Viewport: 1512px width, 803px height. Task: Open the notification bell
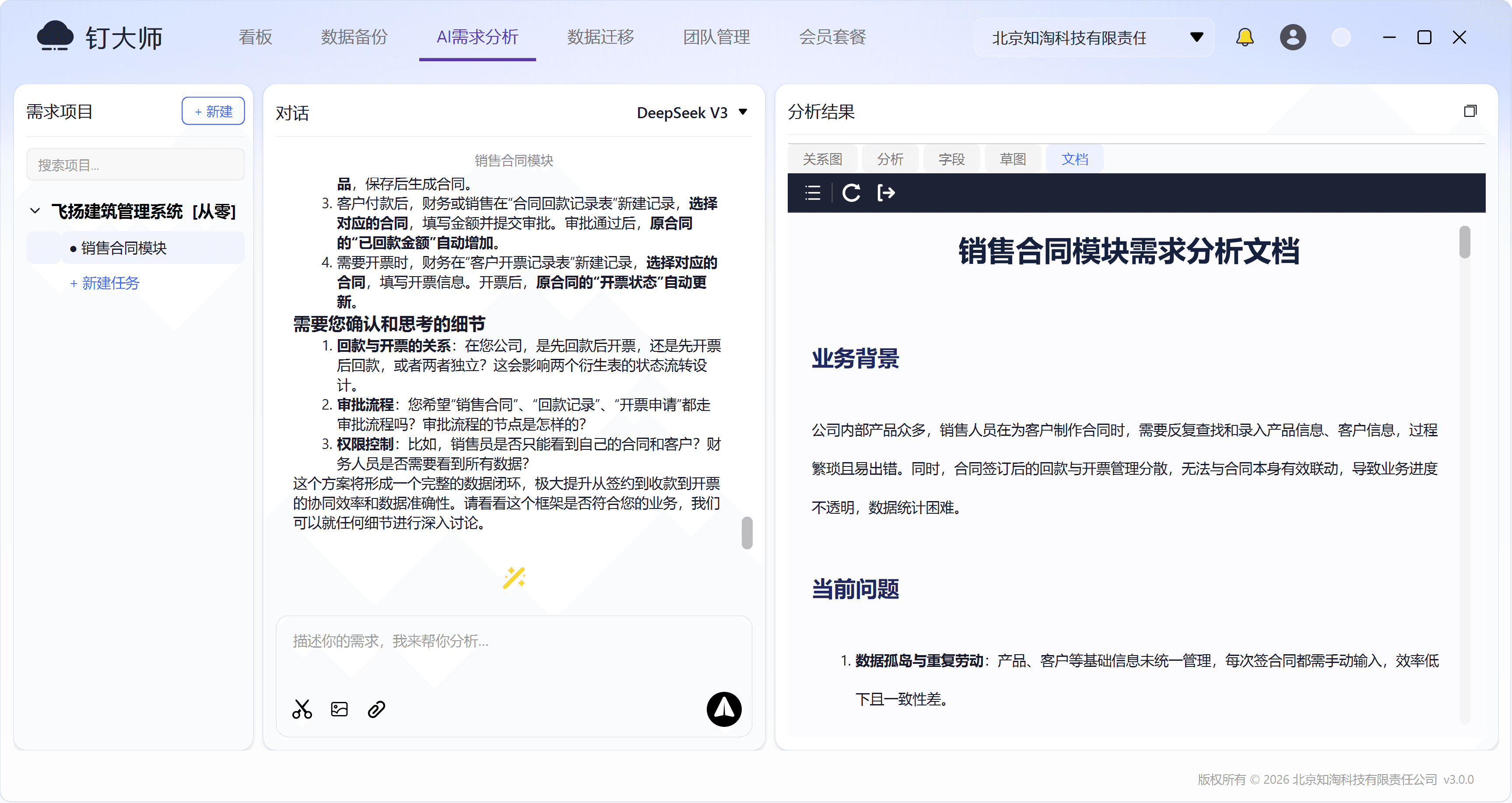point(1244,38)
